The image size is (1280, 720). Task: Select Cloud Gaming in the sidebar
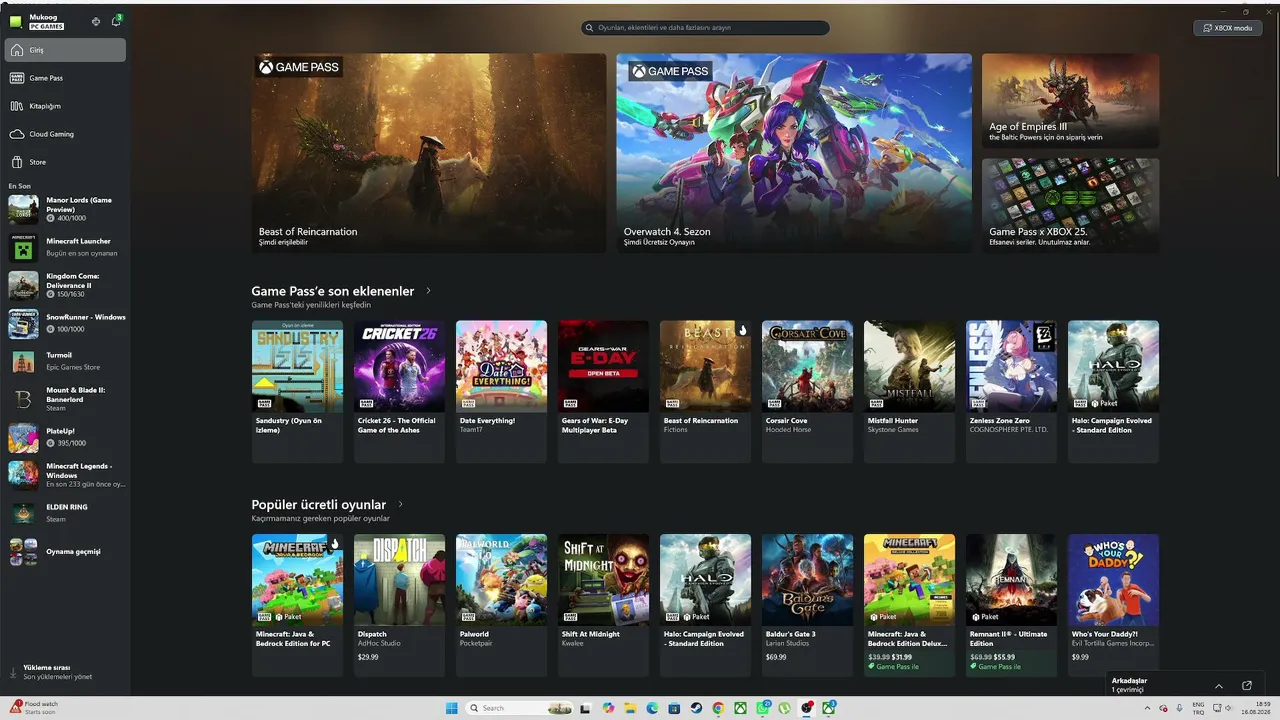point(65,134)
